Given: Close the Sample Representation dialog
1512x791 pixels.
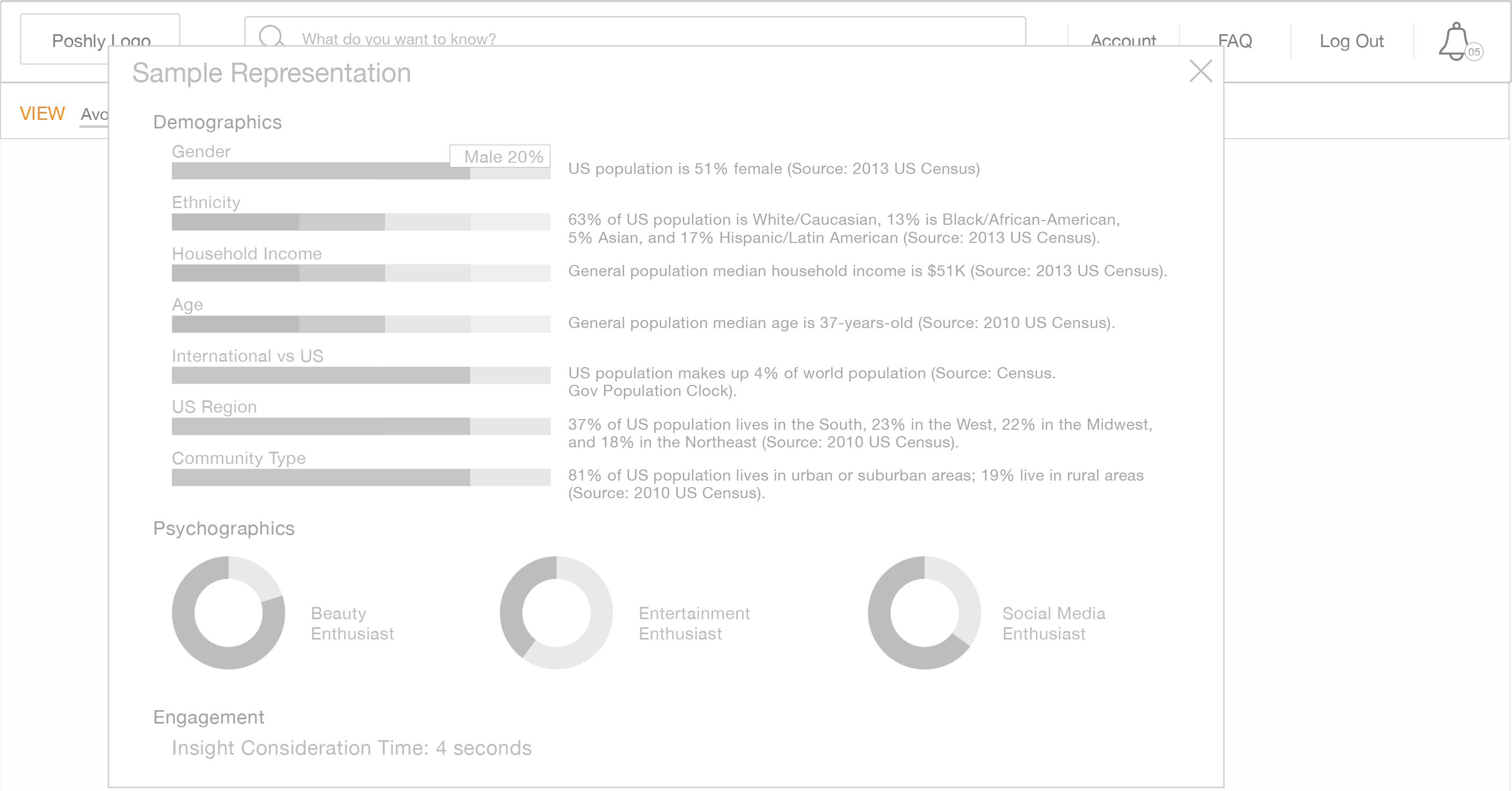Looking at the screenshot, I should [x=1200, y=71].
